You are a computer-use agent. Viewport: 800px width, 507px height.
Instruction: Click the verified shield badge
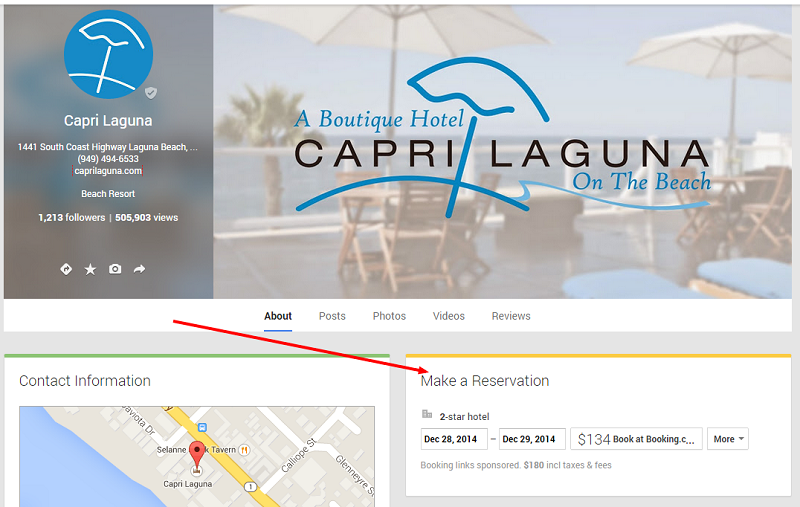(x=151, y=93)
